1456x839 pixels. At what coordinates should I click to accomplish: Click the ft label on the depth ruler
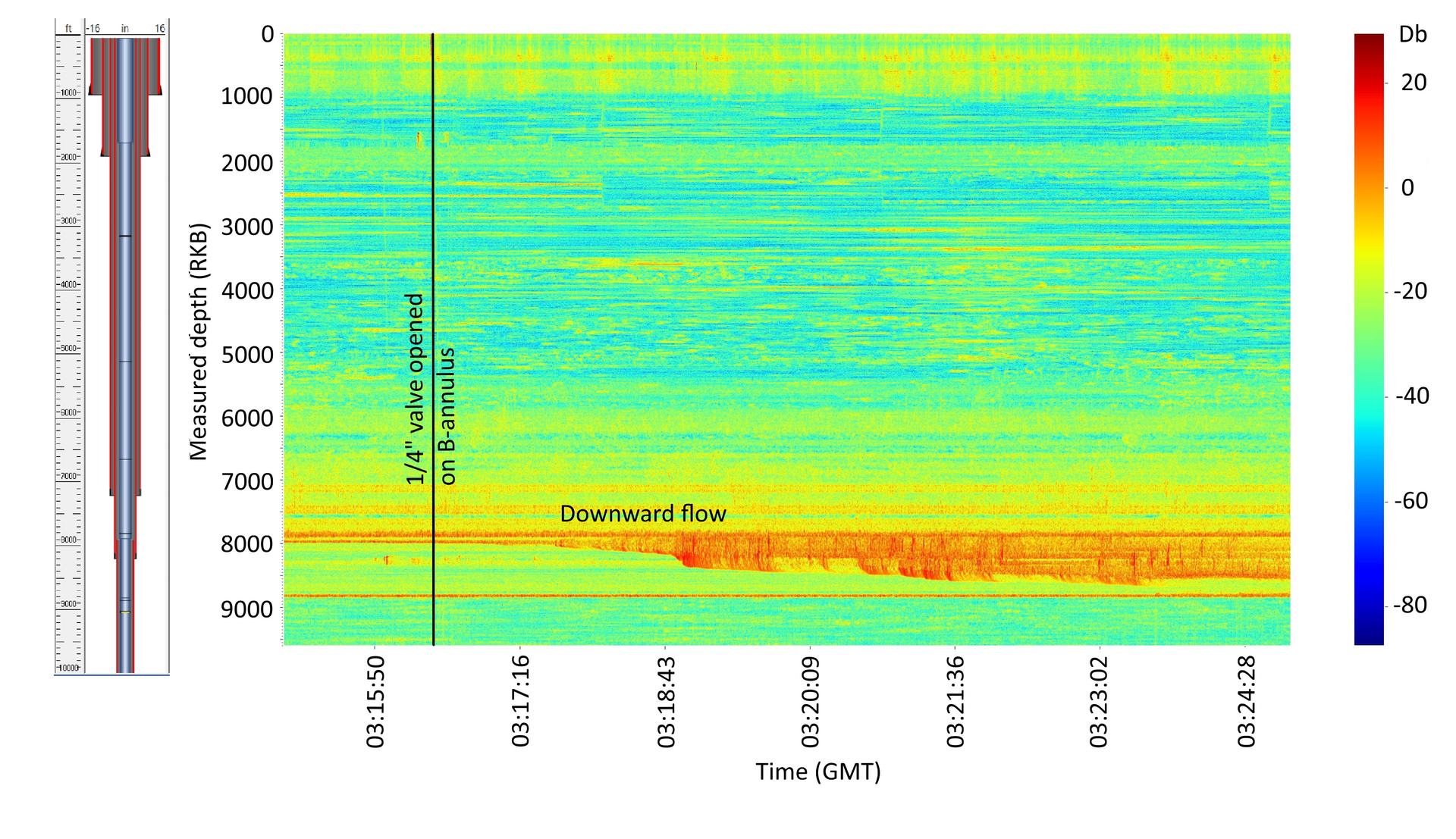[67, 28]
